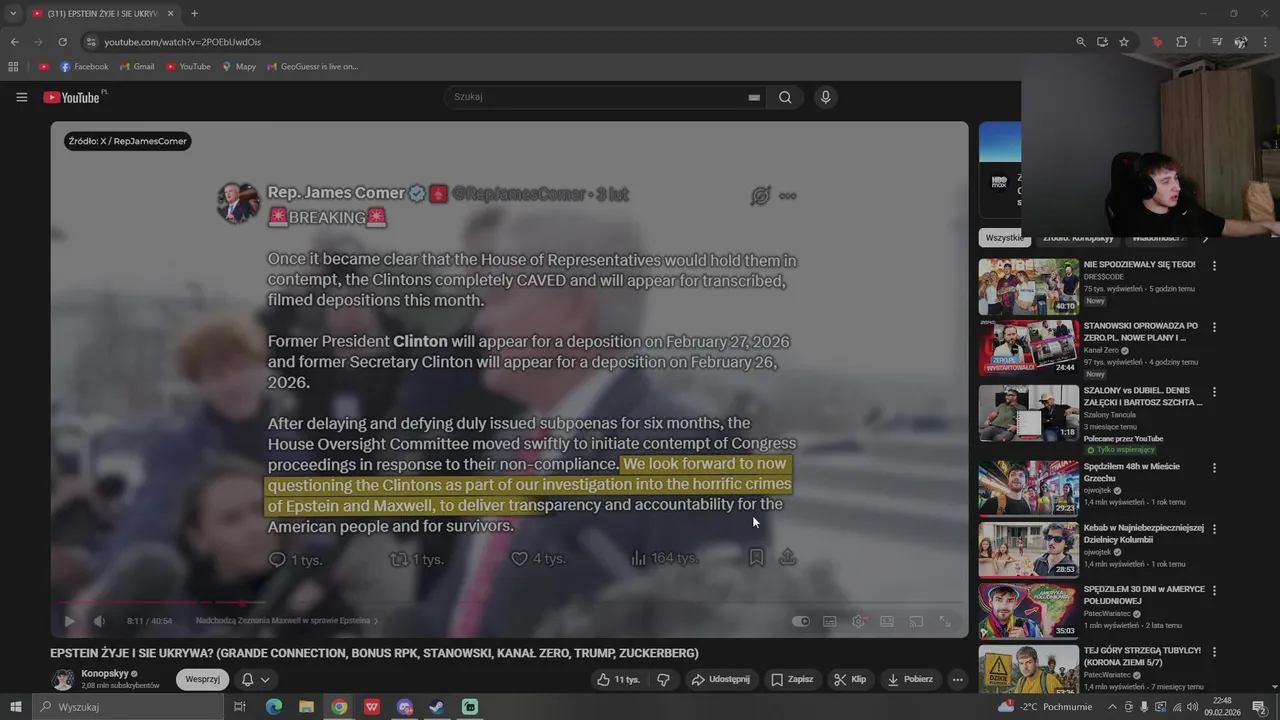Image resolution: width=1280 pixels, height=720 pixels.
Task: Open options for 'NIE SPODZIEWAŁY SIĘ TEGO!'
Action: tap(1215, 266)
